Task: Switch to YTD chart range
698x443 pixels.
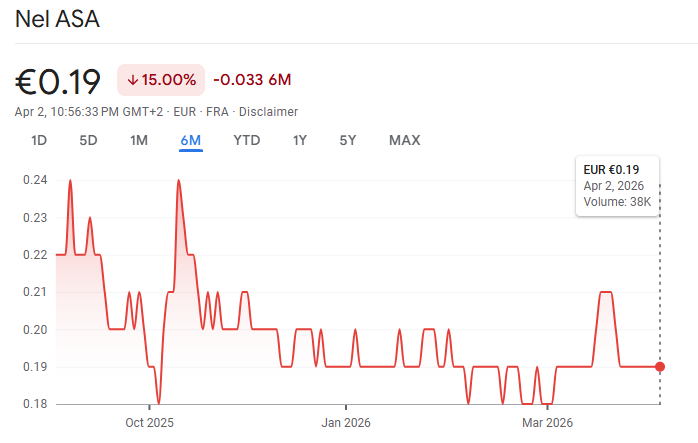Action: click(x=247, y=140)
